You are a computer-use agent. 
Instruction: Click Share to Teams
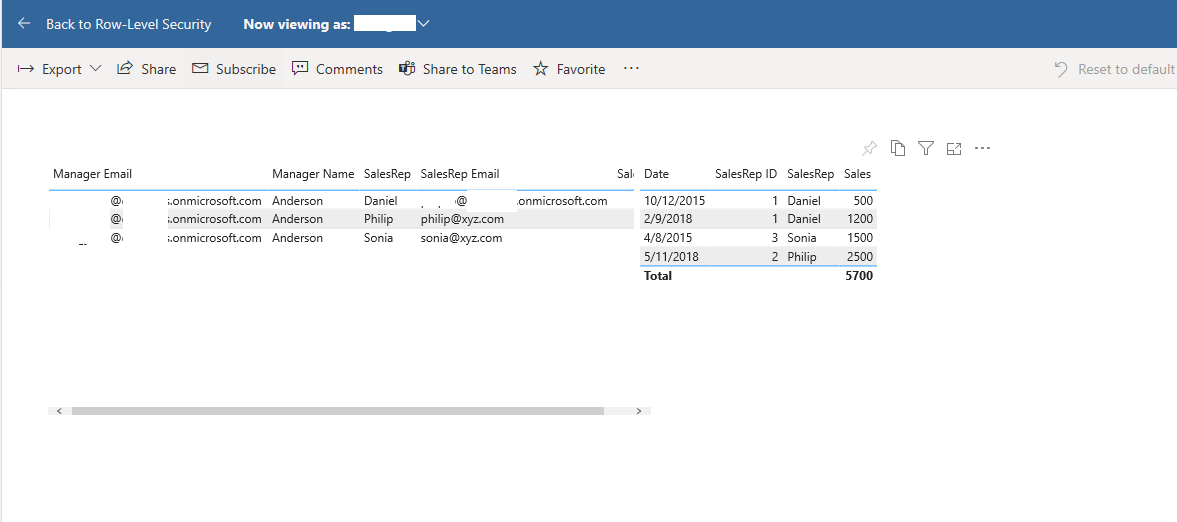[457, 69]
